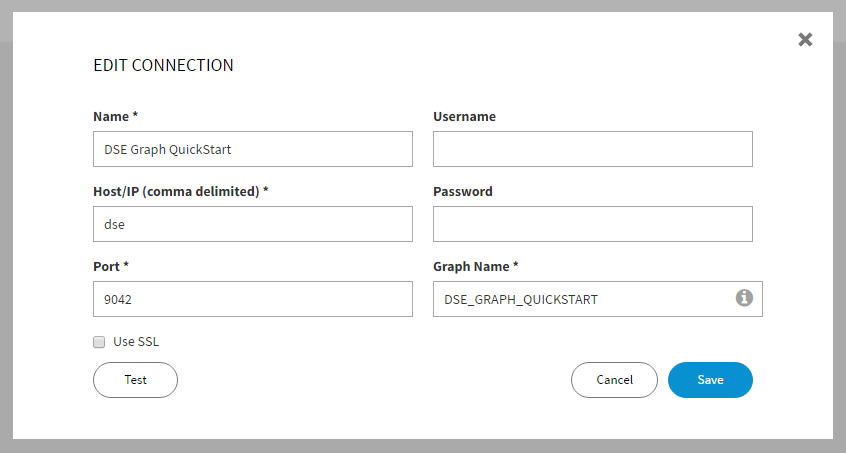Click the Use SSL label text

point(136,342)
